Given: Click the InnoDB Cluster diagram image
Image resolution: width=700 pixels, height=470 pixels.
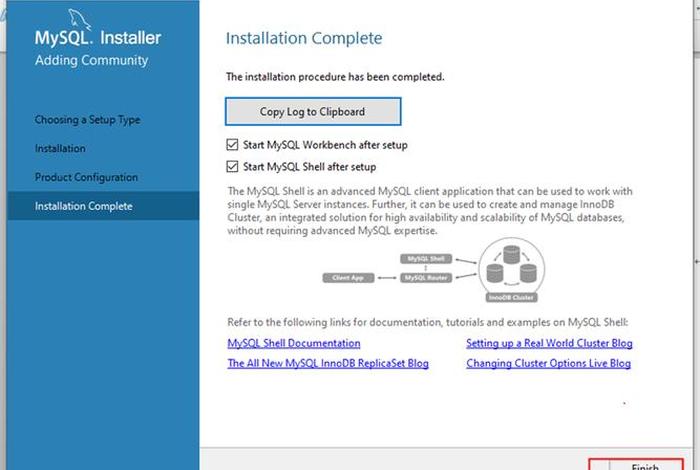Looking at the screenshot, I should point(511,270).
